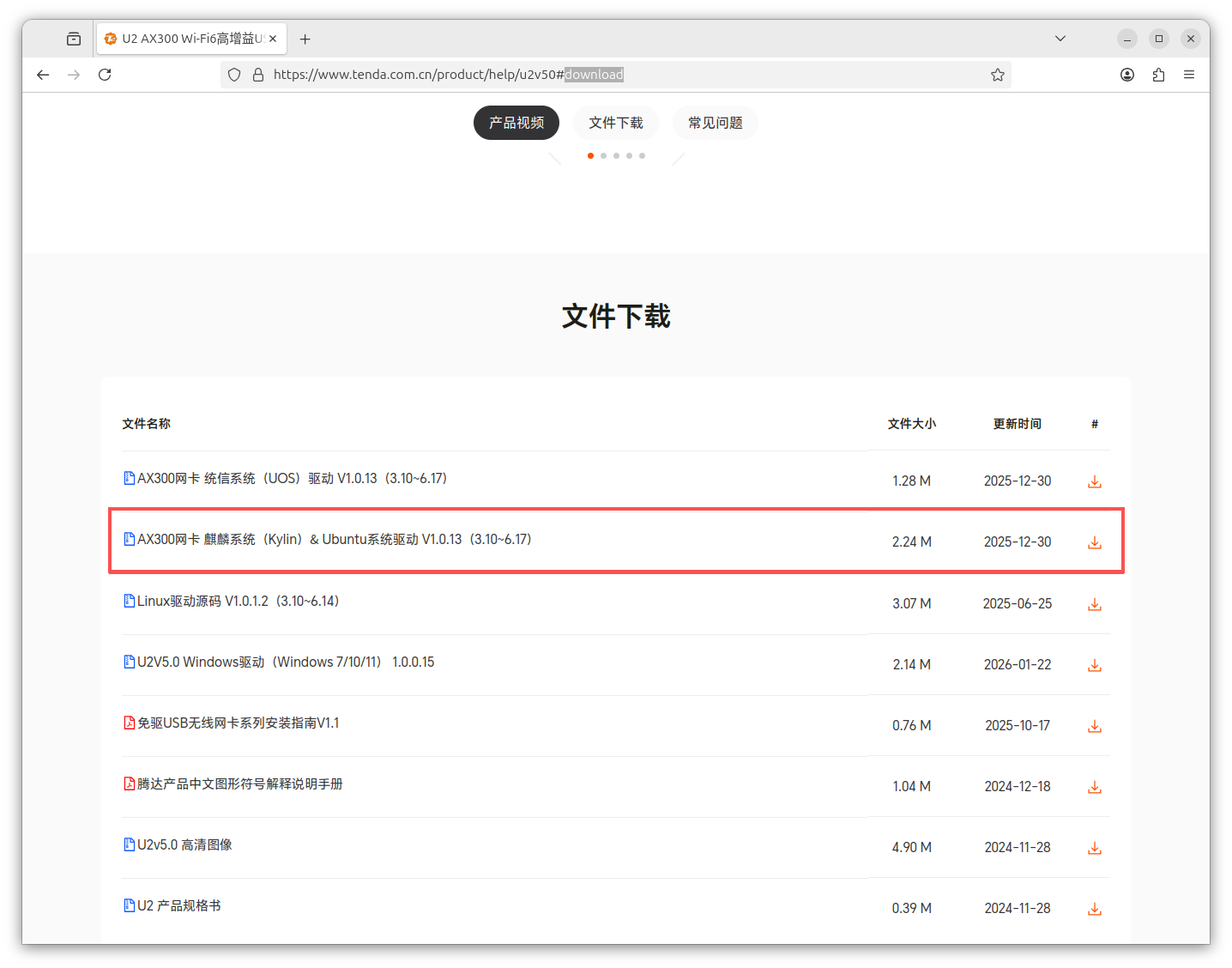Open the tab list chevron dropdown
This screenshot has height=968, width=1232.
click(x=1060, y=38)
